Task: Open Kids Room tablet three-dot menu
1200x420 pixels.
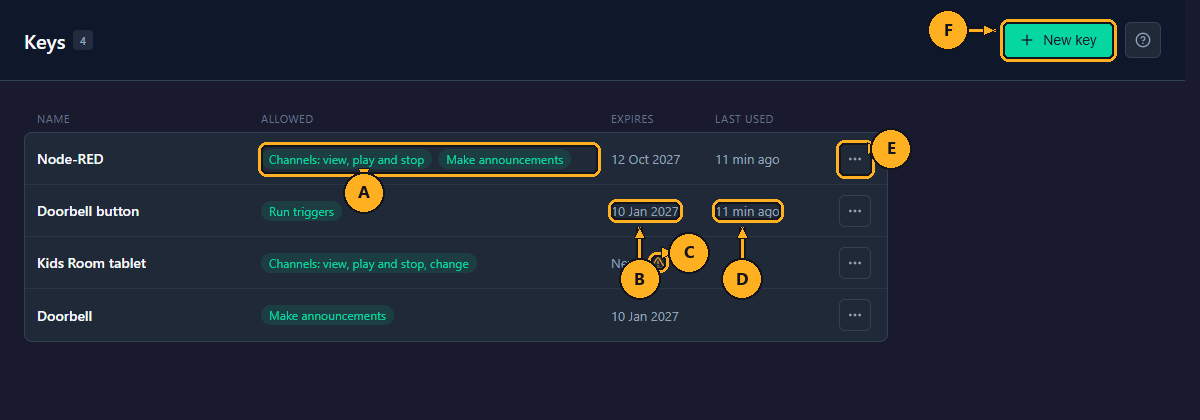Action: (854, 263)
